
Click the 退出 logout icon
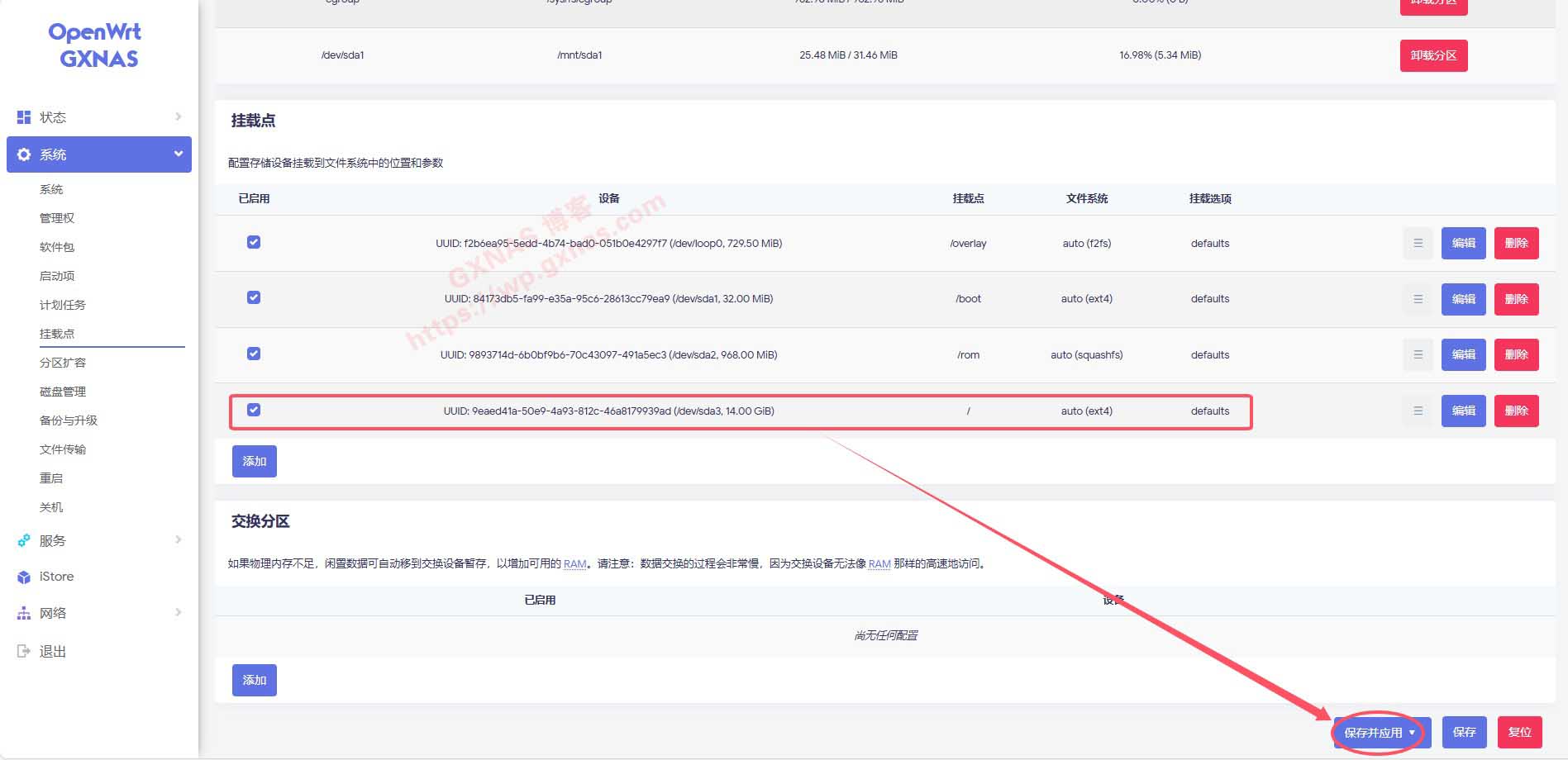(24, 651)
